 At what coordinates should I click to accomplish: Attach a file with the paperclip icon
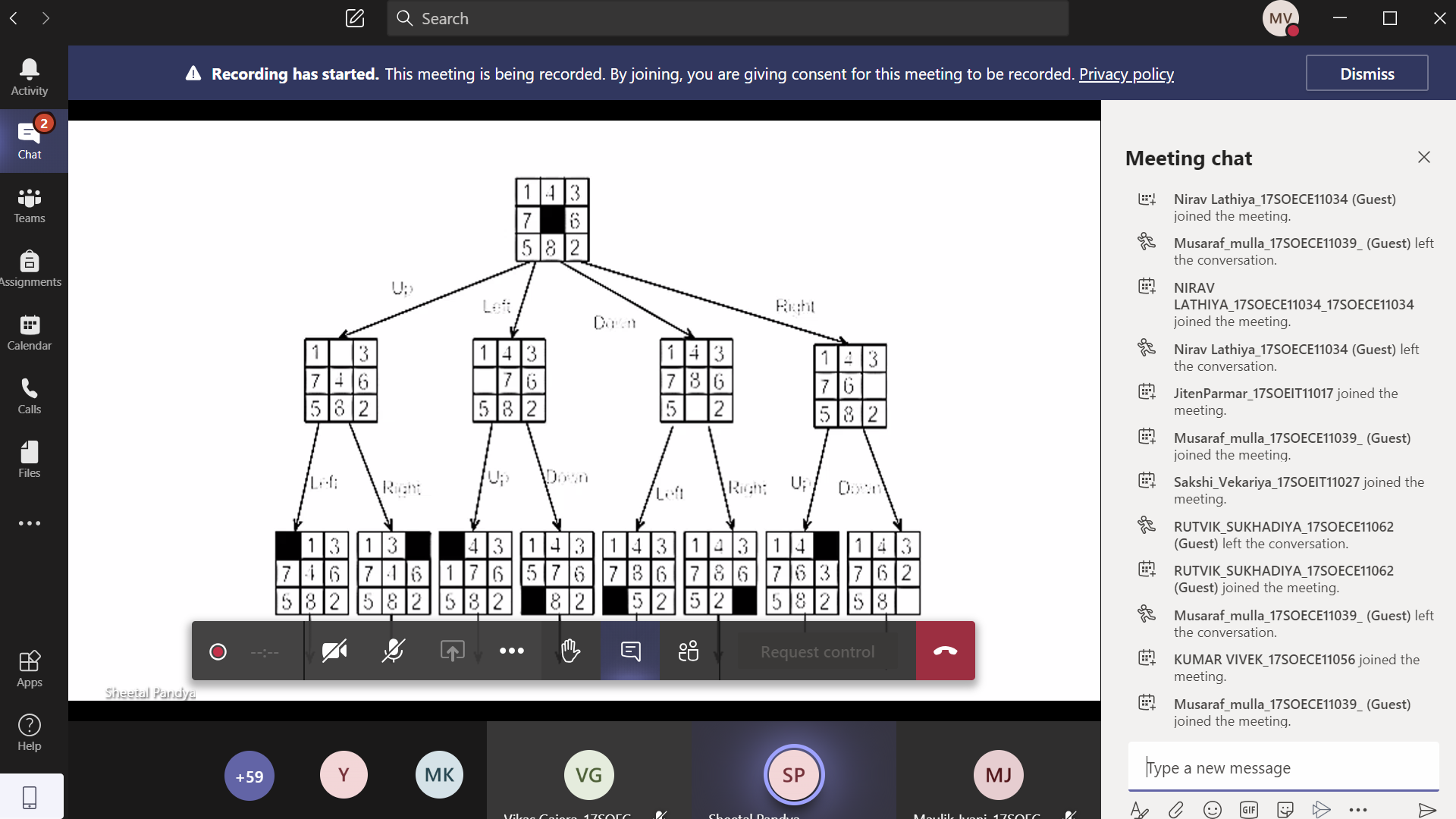pyautogui.click(x=1175, y=809)
